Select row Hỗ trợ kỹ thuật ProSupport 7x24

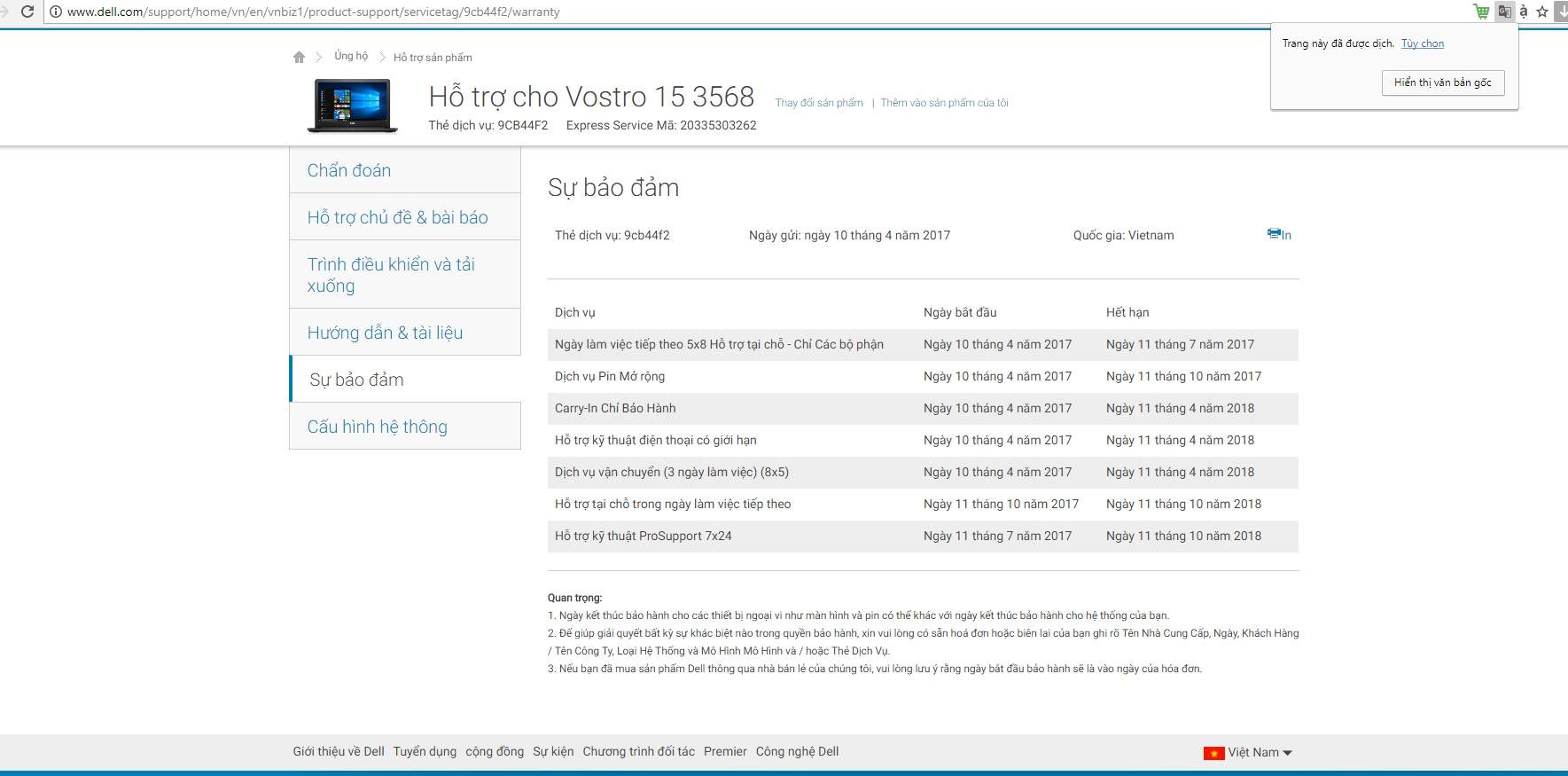point(923,537)
